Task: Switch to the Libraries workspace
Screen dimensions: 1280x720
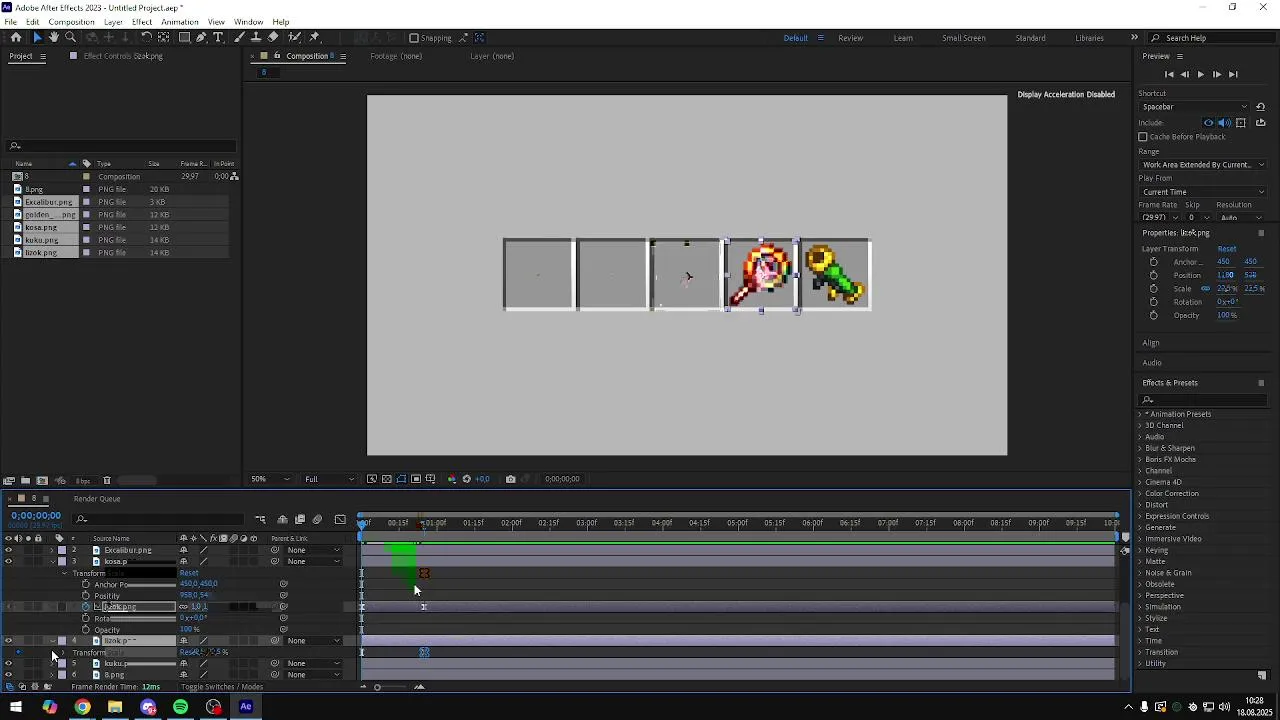Action: click(1089, 38)
